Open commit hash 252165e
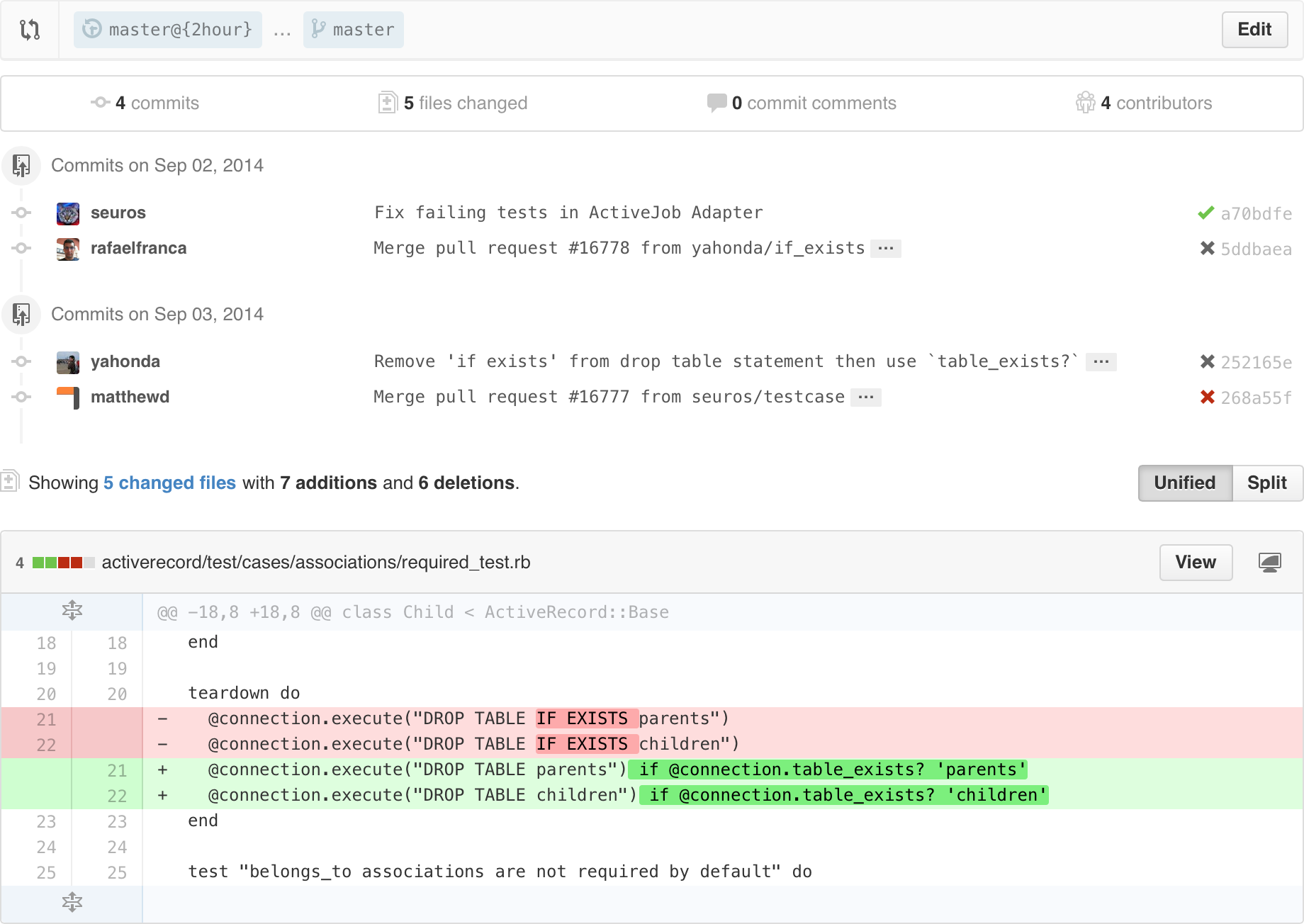1304x924 pixels. tap(1256, 363)
